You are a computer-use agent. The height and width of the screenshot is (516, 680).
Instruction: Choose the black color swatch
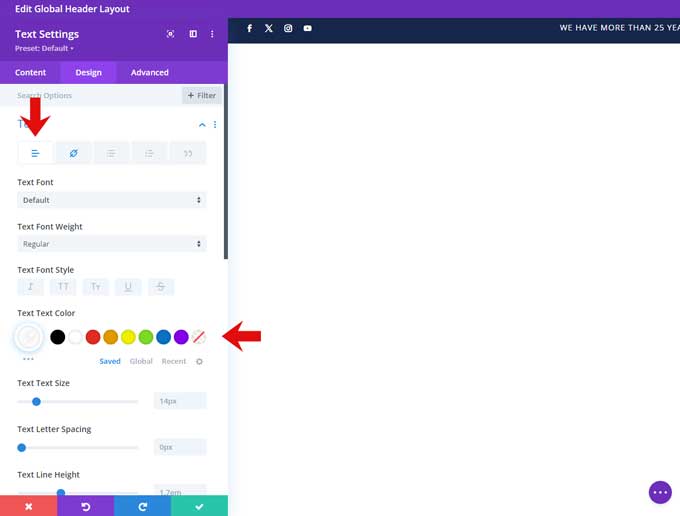(x=58, y=337)
